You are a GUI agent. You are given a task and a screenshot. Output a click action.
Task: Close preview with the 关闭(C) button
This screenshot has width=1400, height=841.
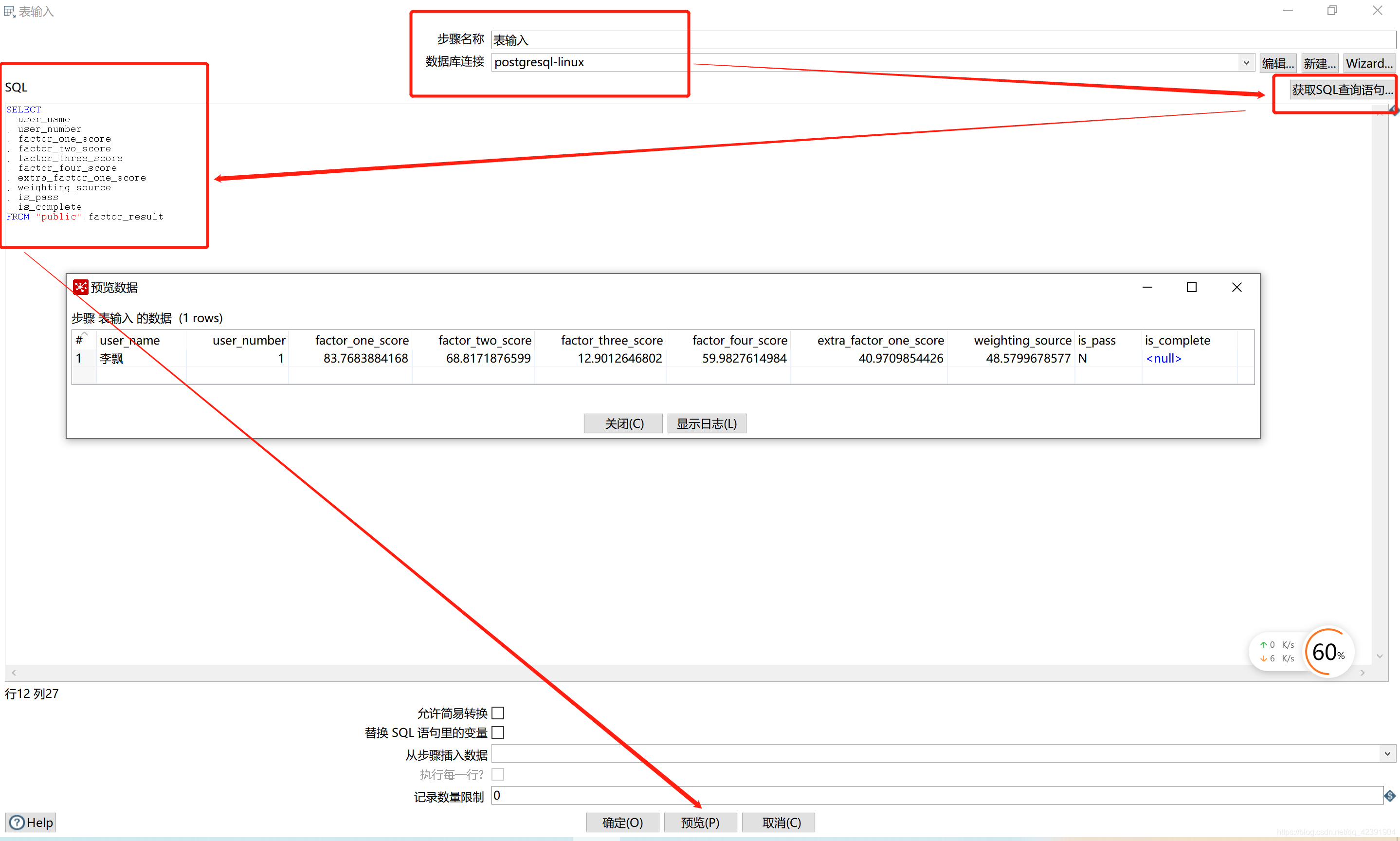[623, 423]
